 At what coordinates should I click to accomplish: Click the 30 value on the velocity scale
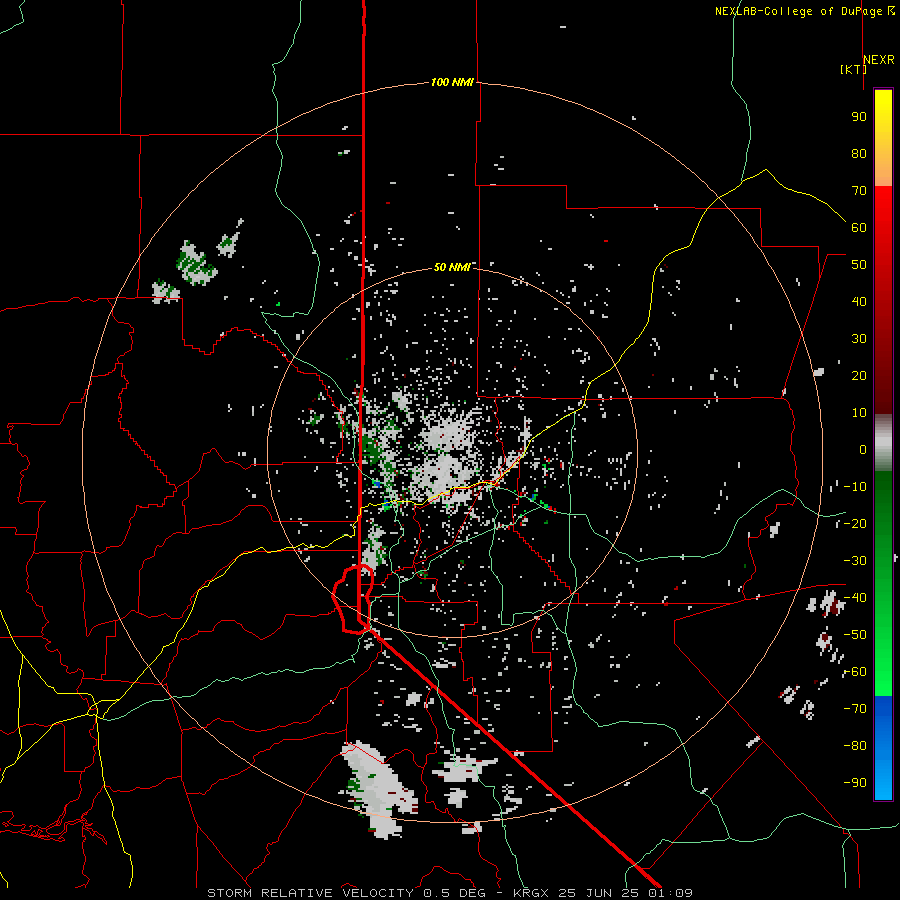coord(859,339)
